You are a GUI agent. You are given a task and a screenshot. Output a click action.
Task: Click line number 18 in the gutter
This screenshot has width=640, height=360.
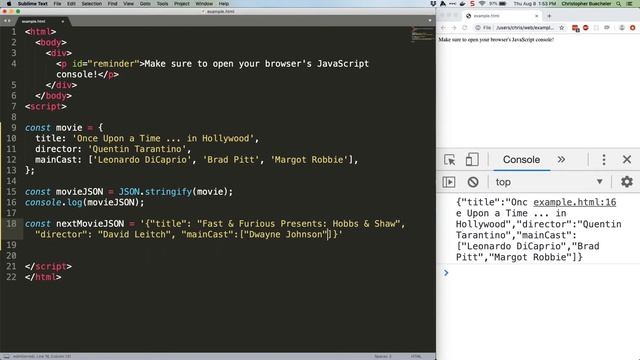coord(11,224)
